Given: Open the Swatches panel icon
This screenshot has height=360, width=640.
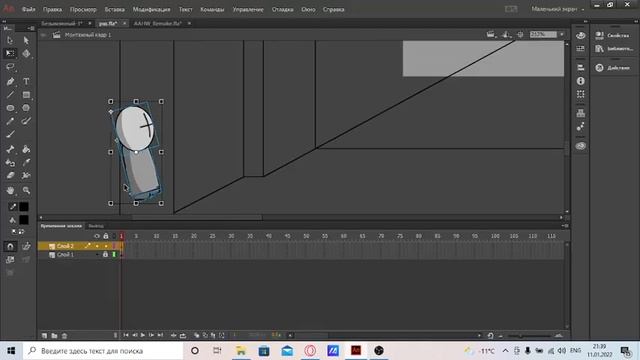Looking at the screenshot, I should click(x=580, y=49).
